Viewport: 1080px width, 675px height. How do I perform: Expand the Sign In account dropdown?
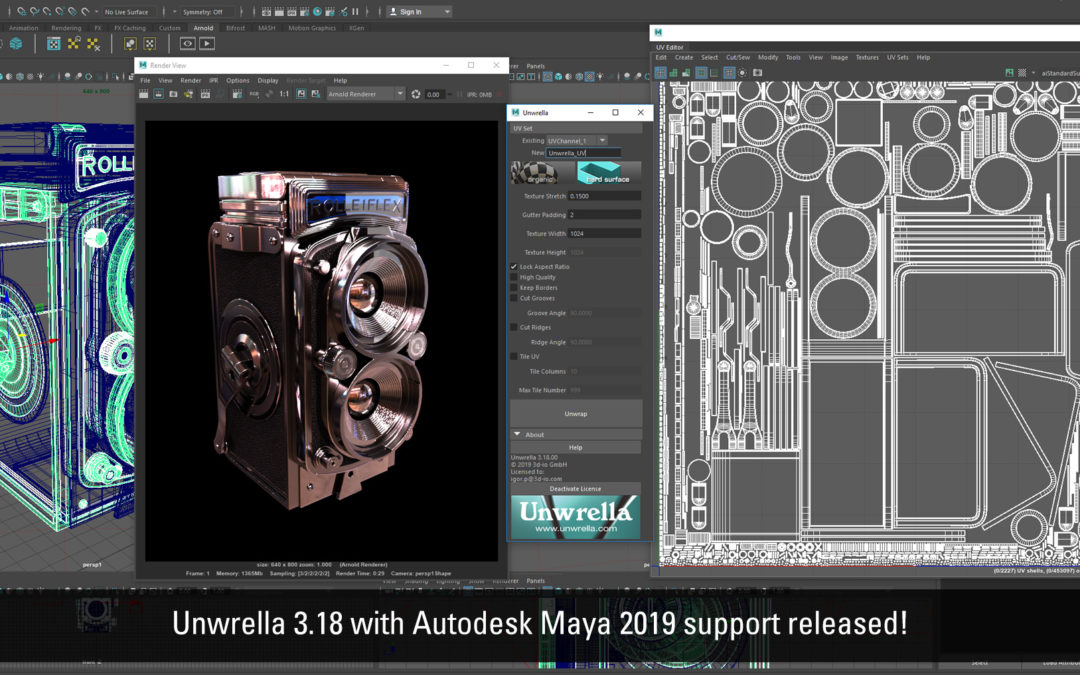point(447,12)
